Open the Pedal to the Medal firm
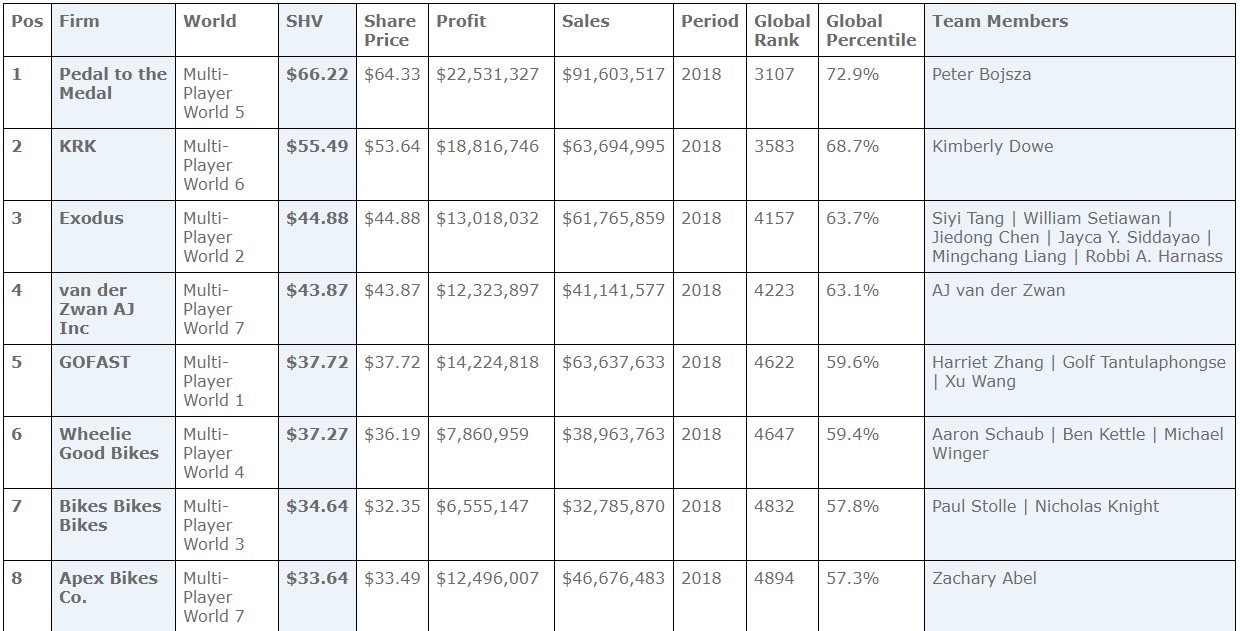 pos(113,83)
